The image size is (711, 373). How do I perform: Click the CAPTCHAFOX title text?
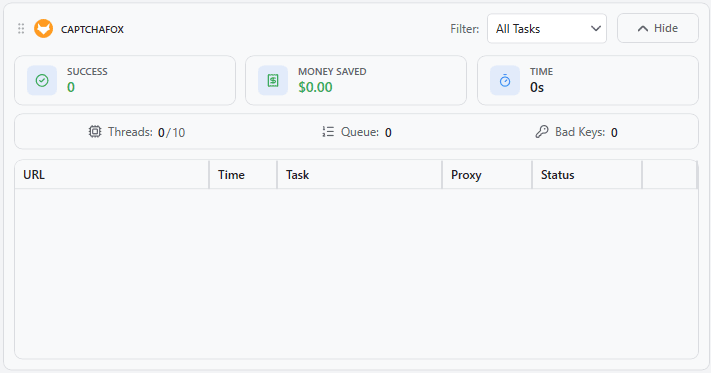93,29
